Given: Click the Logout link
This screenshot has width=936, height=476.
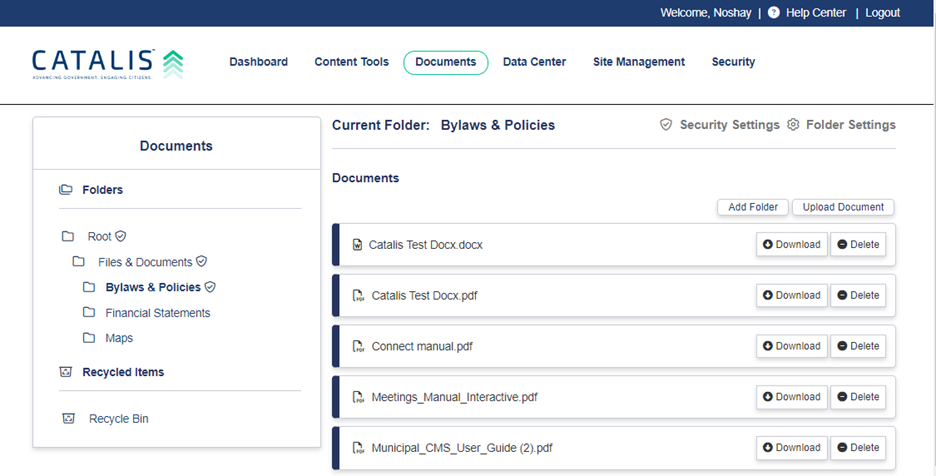Looking at the screenshot, I should [x=882, y=13].
